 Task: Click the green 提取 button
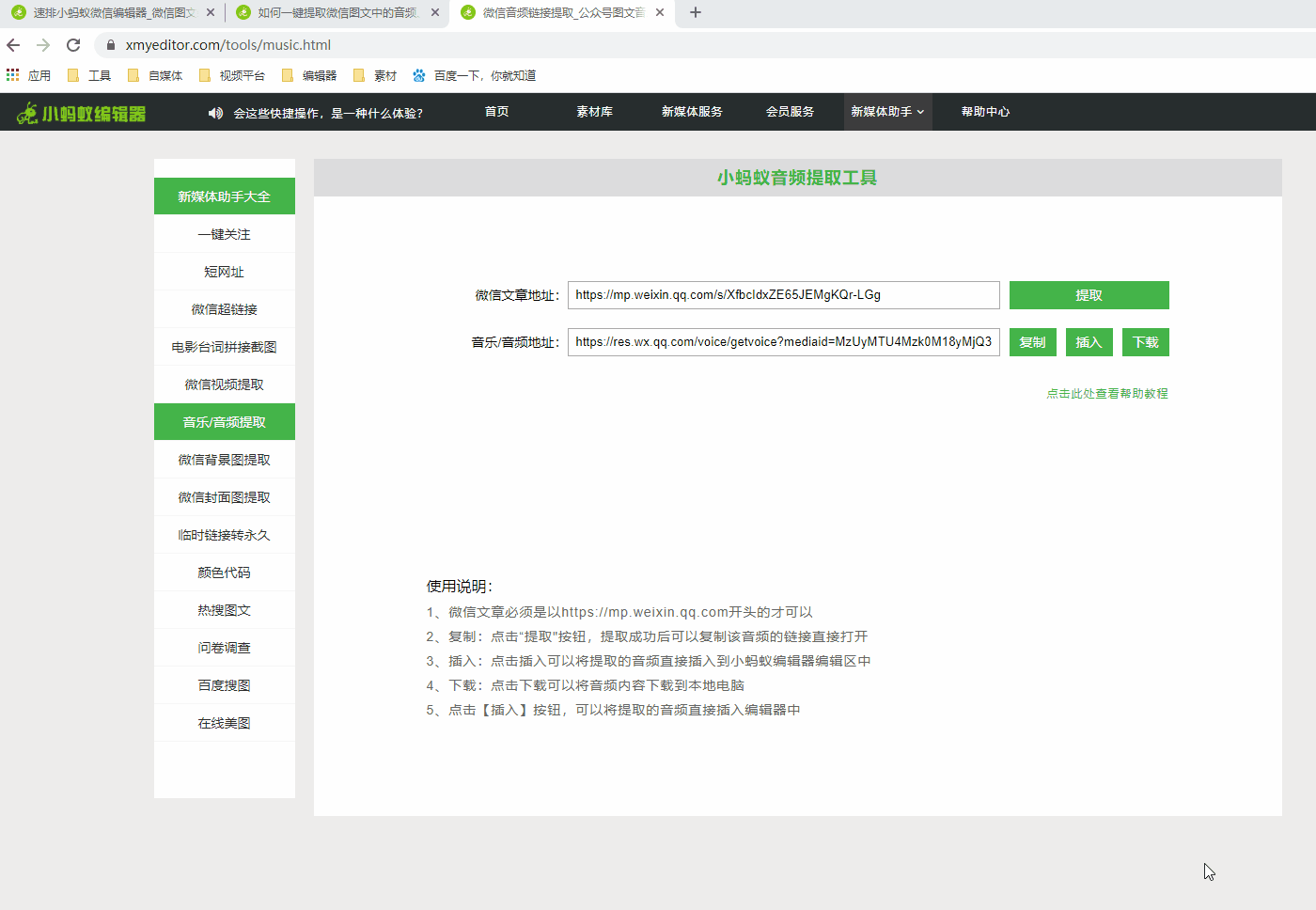tap(1089, 295)
